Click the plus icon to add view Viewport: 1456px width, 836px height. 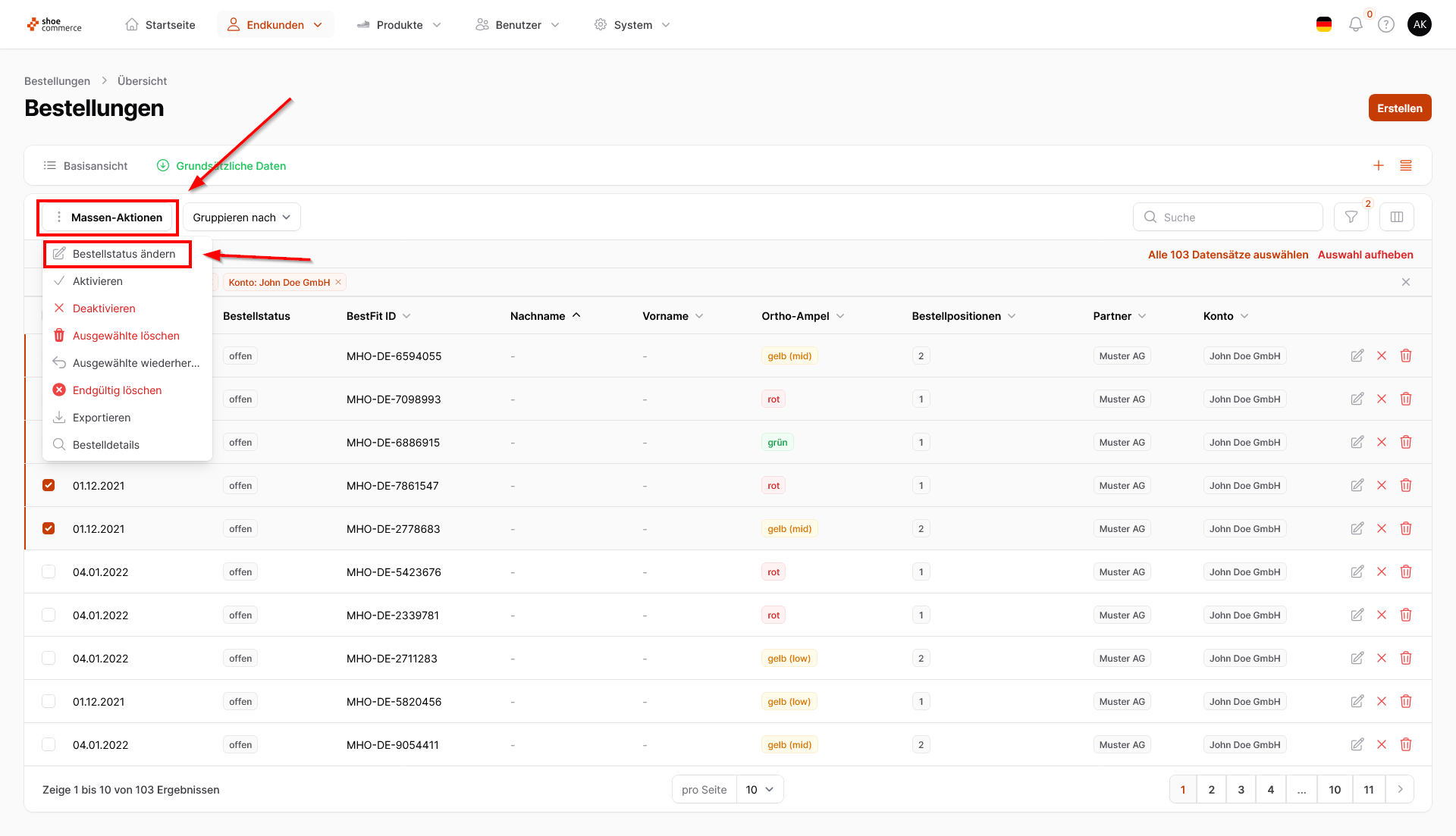pos(1378,166)
